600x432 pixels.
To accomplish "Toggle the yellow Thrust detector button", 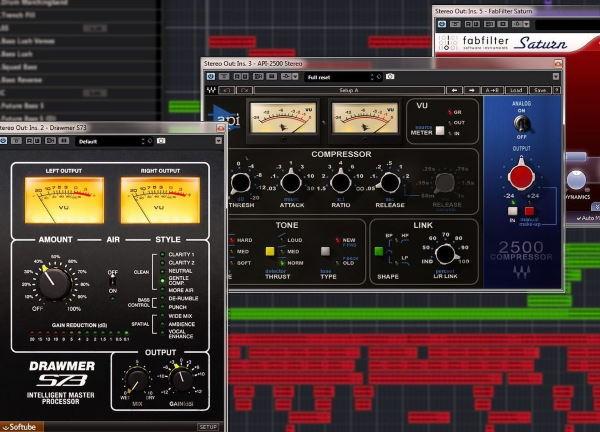I will [x=270, y=251].
